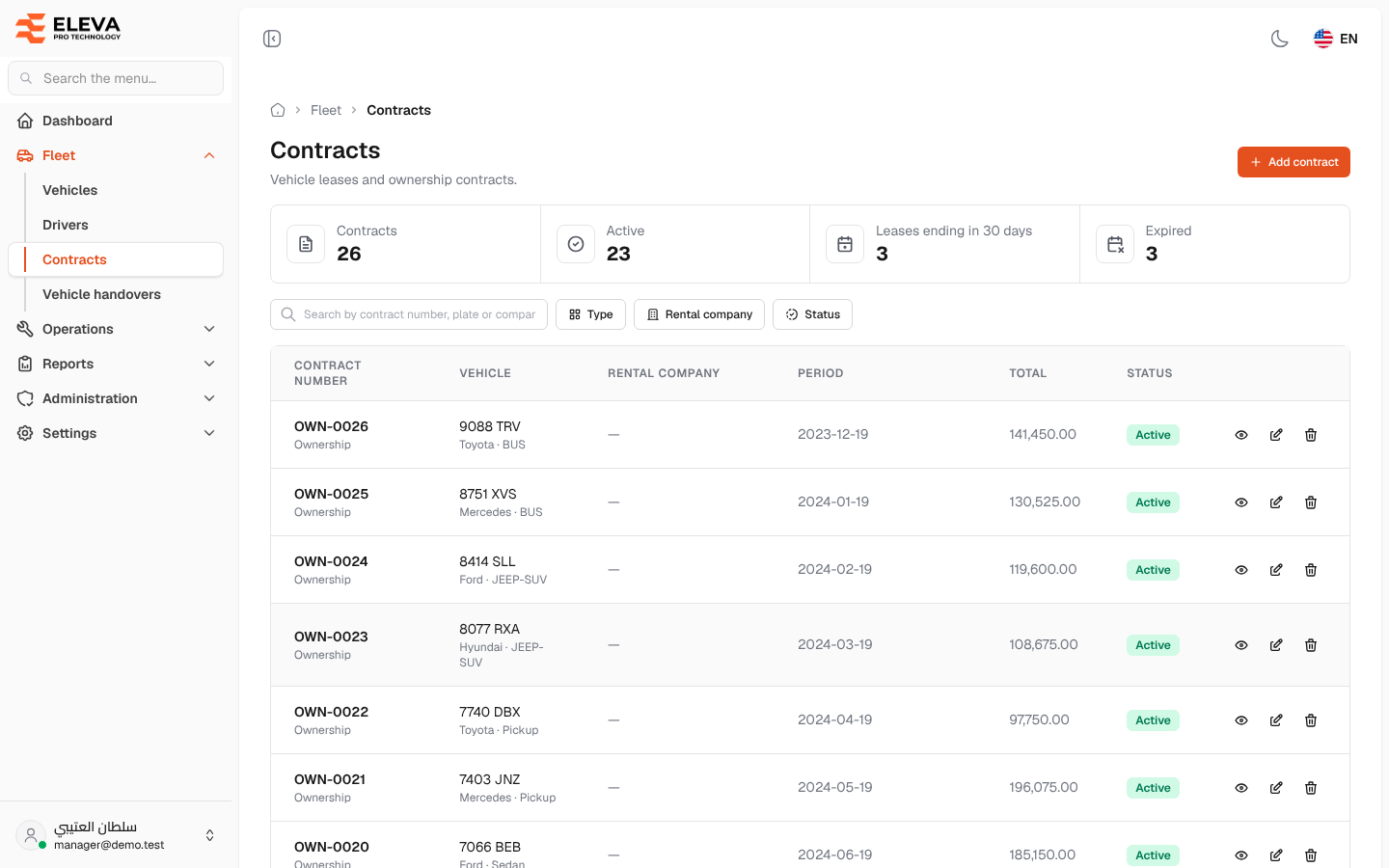1389x868 pixels.
Task: Expand the Operations menu section
Action: click(116, 329)
